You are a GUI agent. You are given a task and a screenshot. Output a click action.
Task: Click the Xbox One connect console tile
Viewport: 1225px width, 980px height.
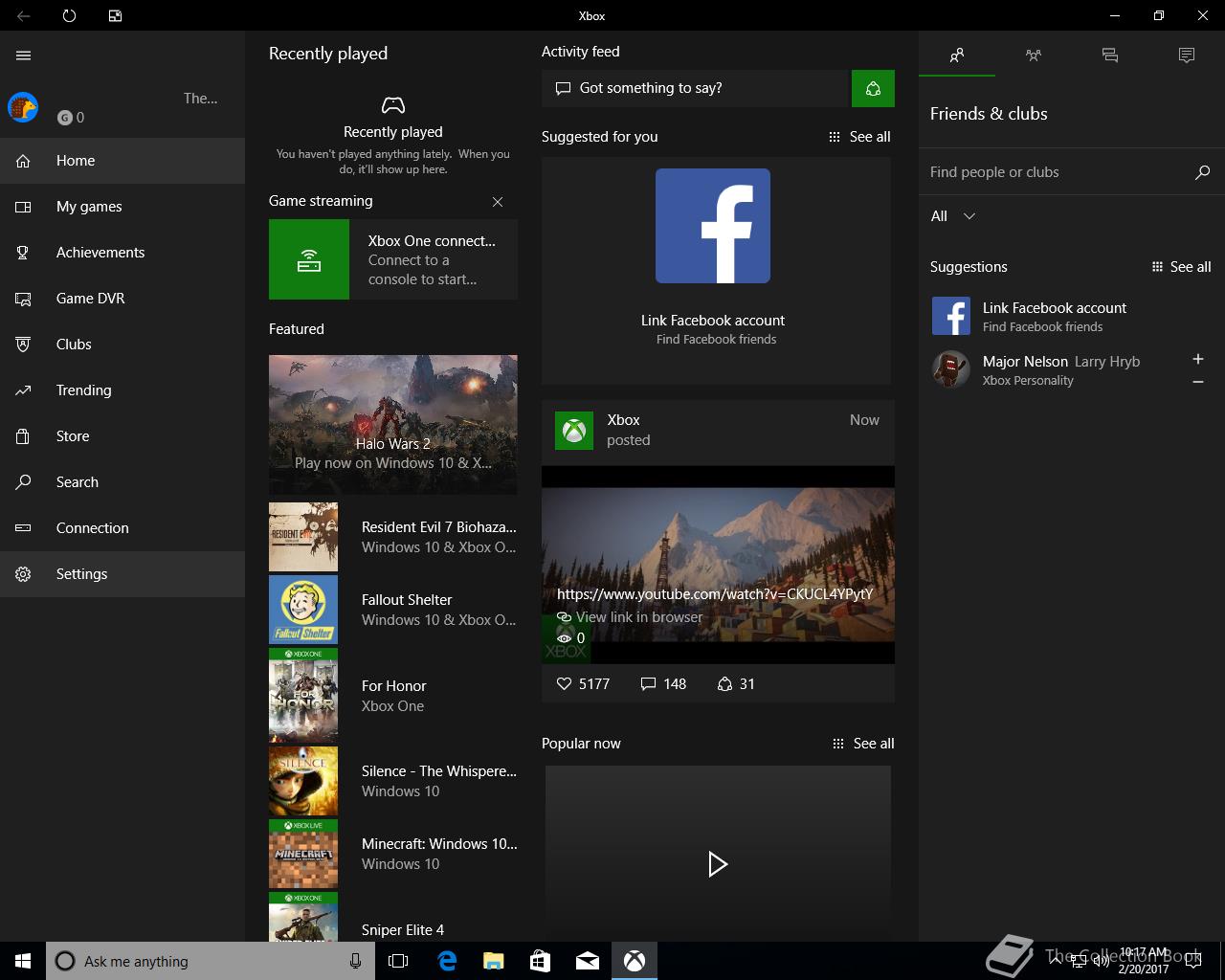(x=393, y=259)
